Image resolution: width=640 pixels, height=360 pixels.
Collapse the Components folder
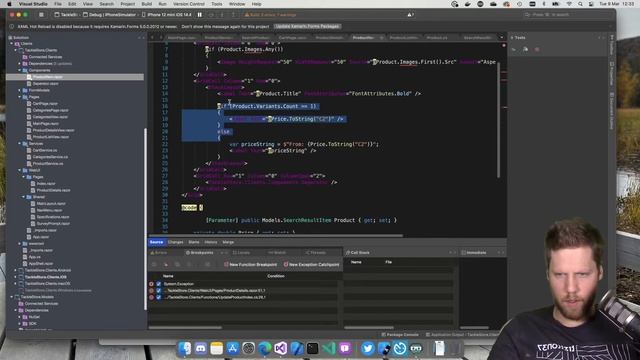click(19, 70)
